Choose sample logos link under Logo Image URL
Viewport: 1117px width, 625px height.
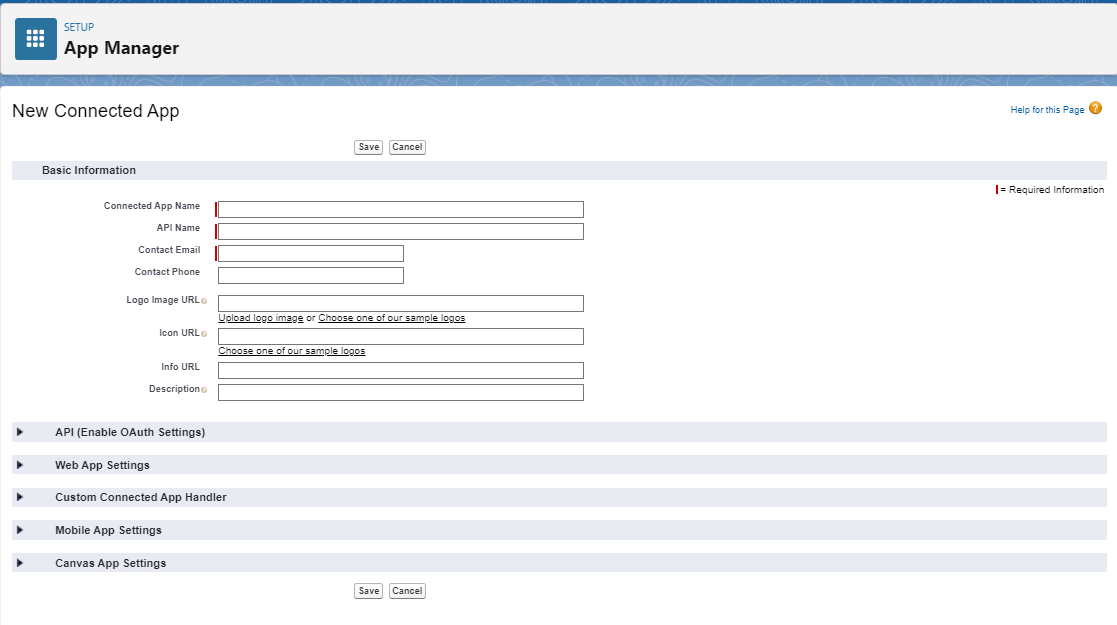tap(392, 318)
